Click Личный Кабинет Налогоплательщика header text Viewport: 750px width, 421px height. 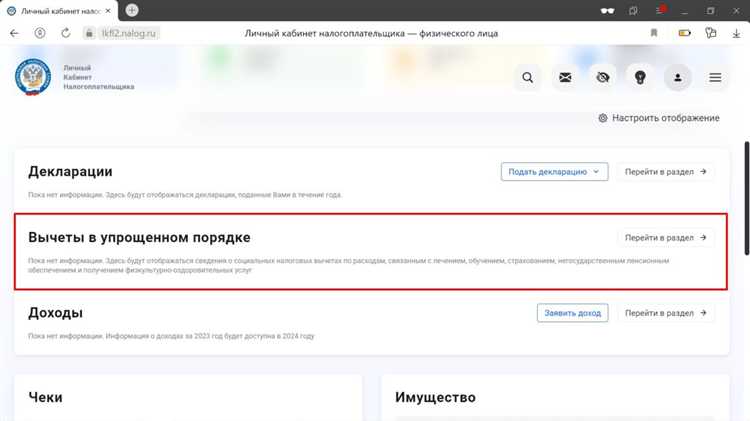[99, 77]
